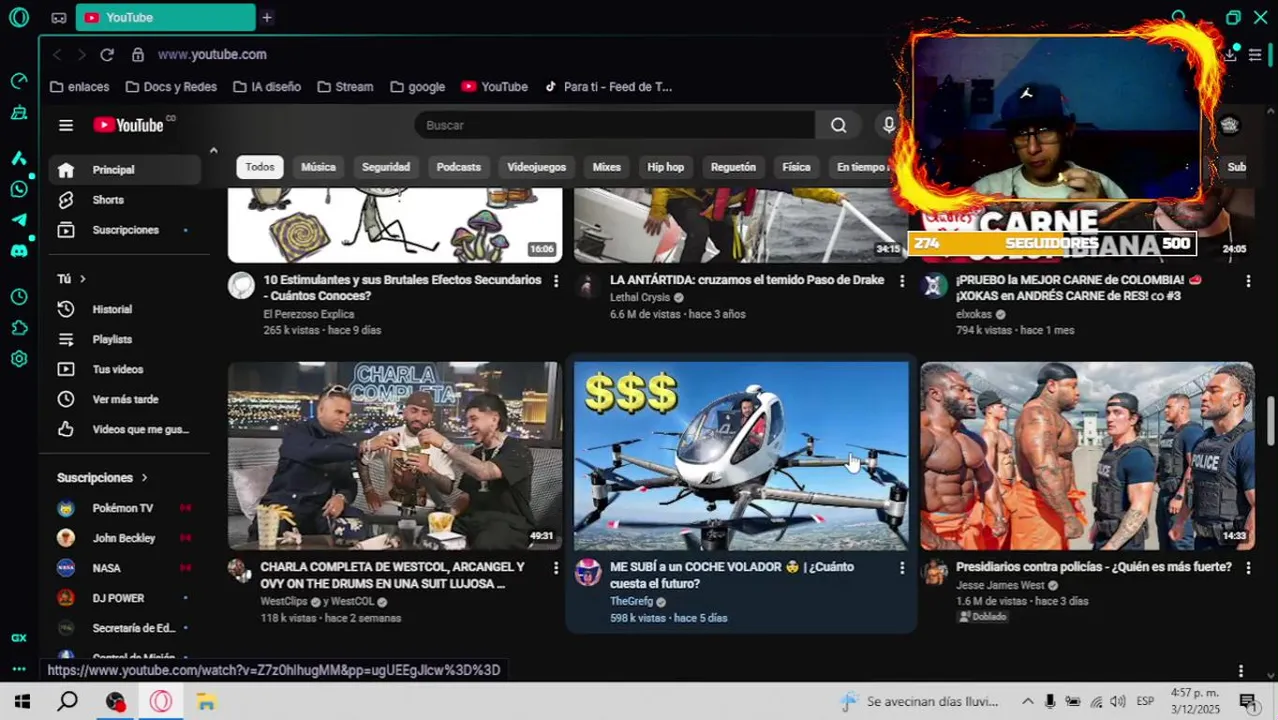Click into the Buscar search field

tap(615, 125)
